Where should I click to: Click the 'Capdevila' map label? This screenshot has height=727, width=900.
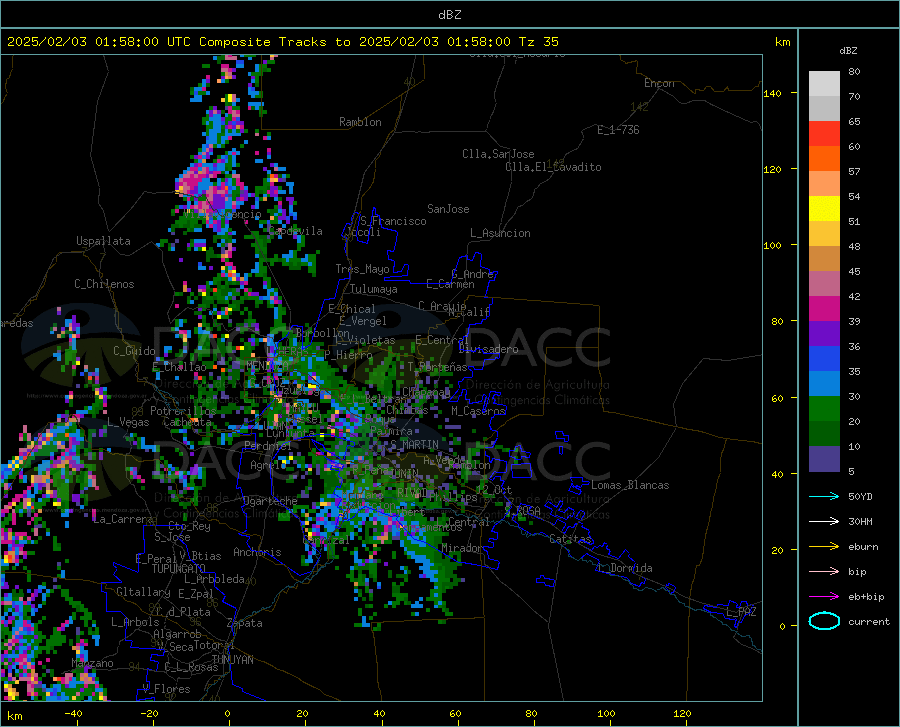(295, 231)
